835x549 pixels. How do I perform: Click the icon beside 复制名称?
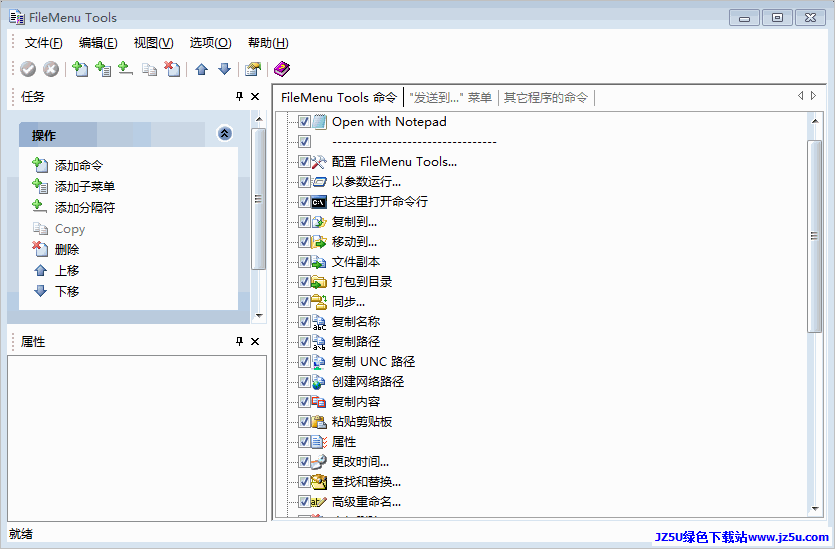[x=319, y=322]
